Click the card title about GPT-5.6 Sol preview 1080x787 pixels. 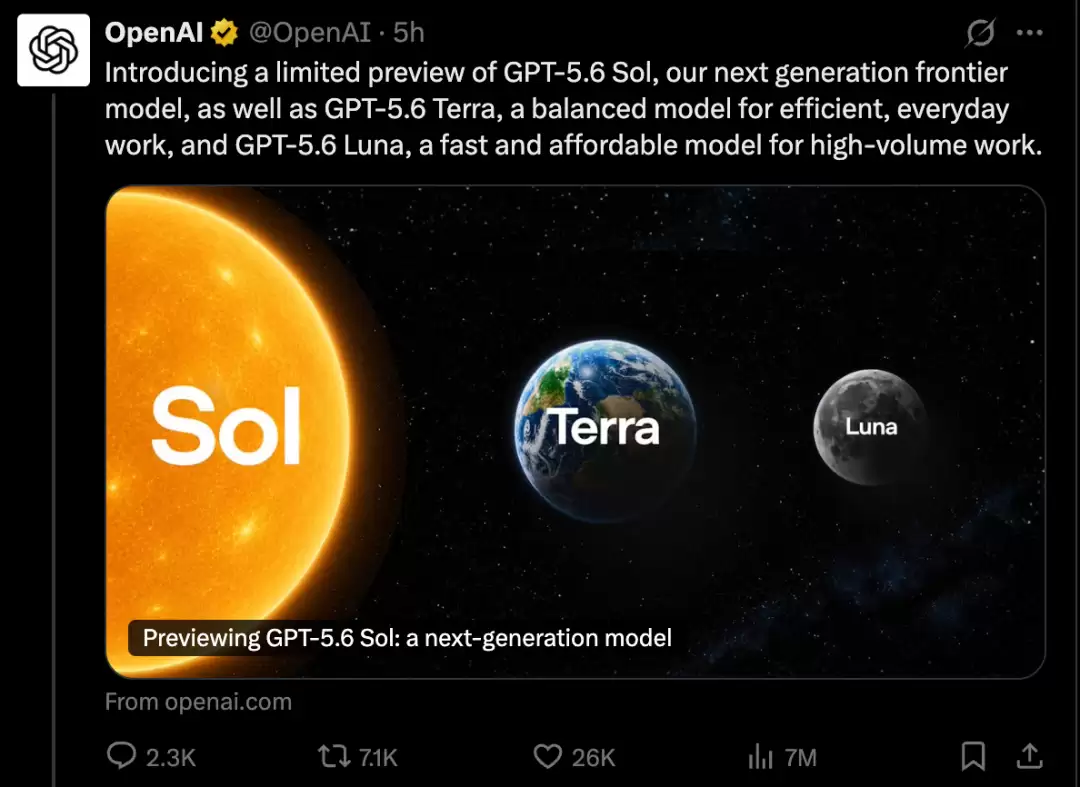click(407, 638)
